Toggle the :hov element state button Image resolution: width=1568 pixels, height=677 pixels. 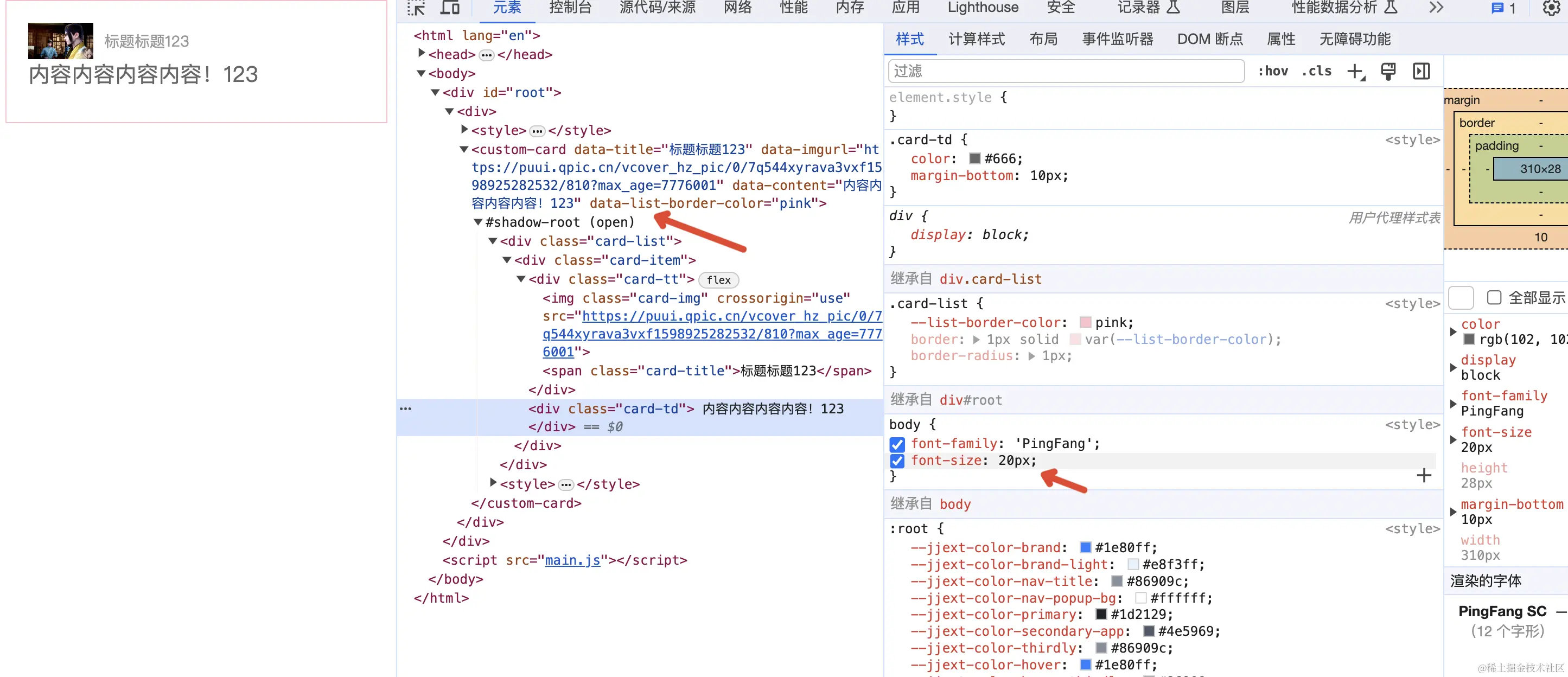(1273, 71)
